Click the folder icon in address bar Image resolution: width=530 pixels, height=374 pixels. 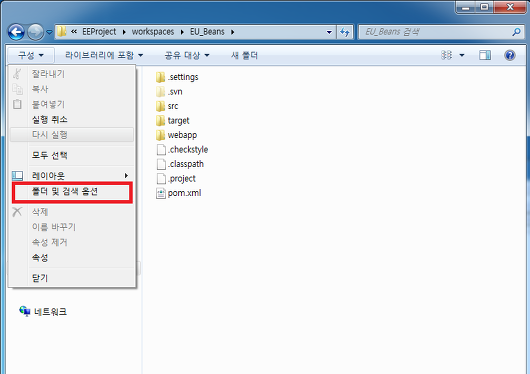(x=62, y=32)
